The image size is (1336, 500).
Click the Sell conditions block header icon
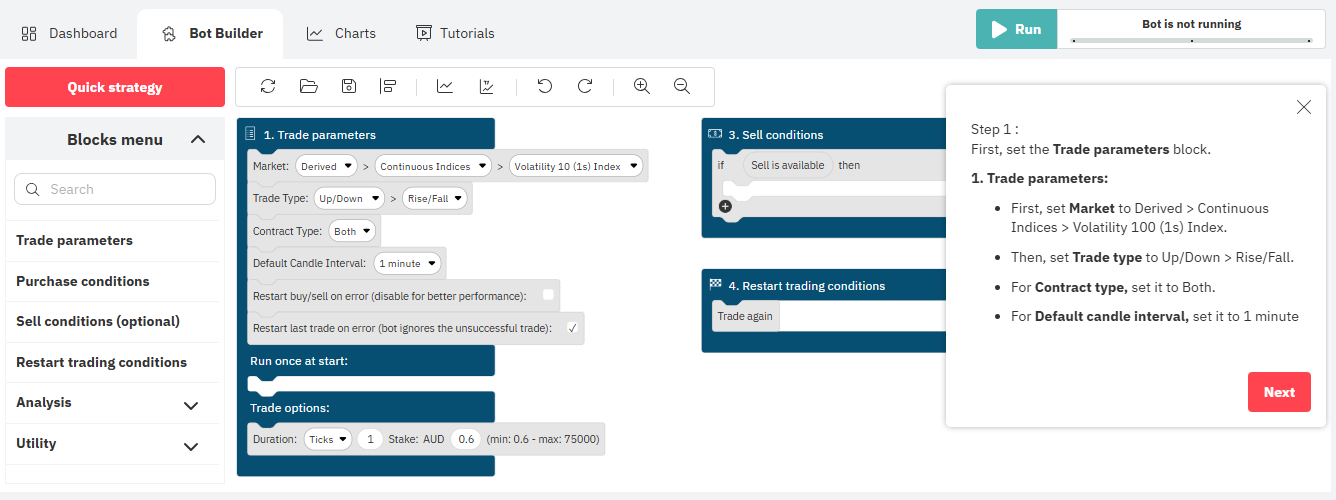click(x=715, y=134)
